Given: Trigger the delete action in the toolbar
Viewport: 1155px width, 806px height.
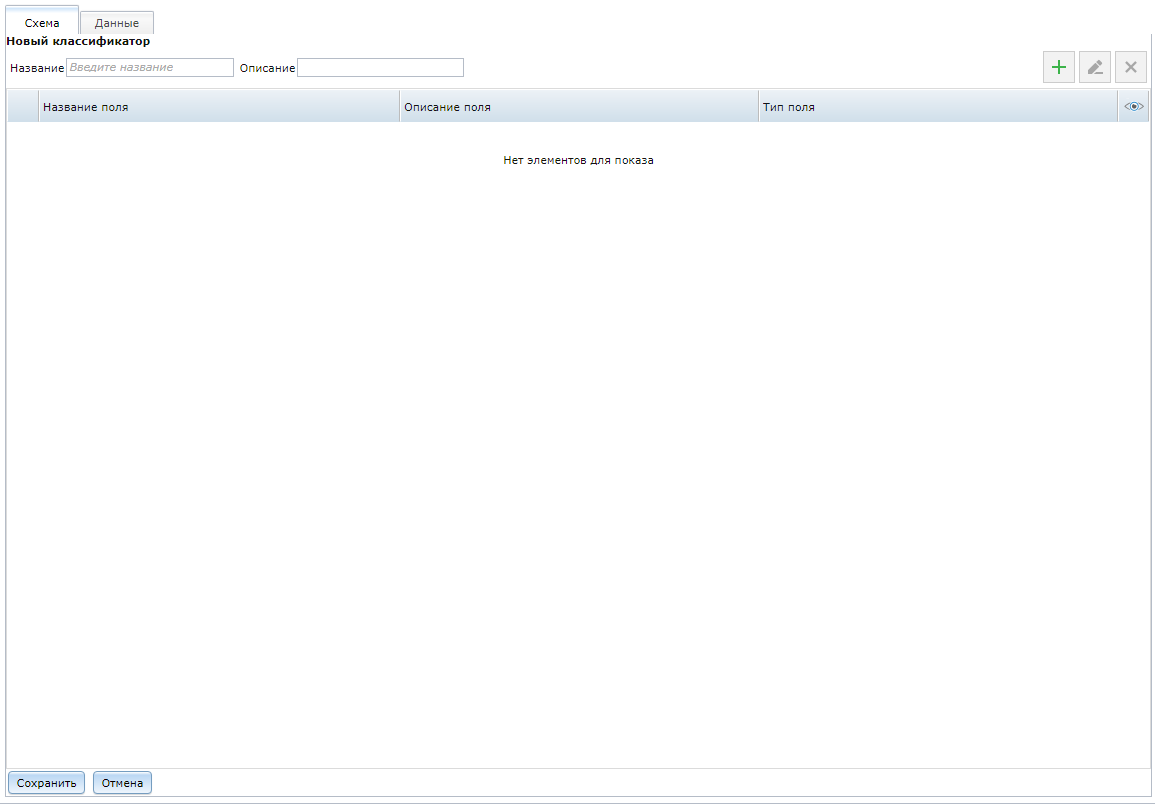Looking at the screenshot, I should pyautogui.click(x=1131, y=67).
